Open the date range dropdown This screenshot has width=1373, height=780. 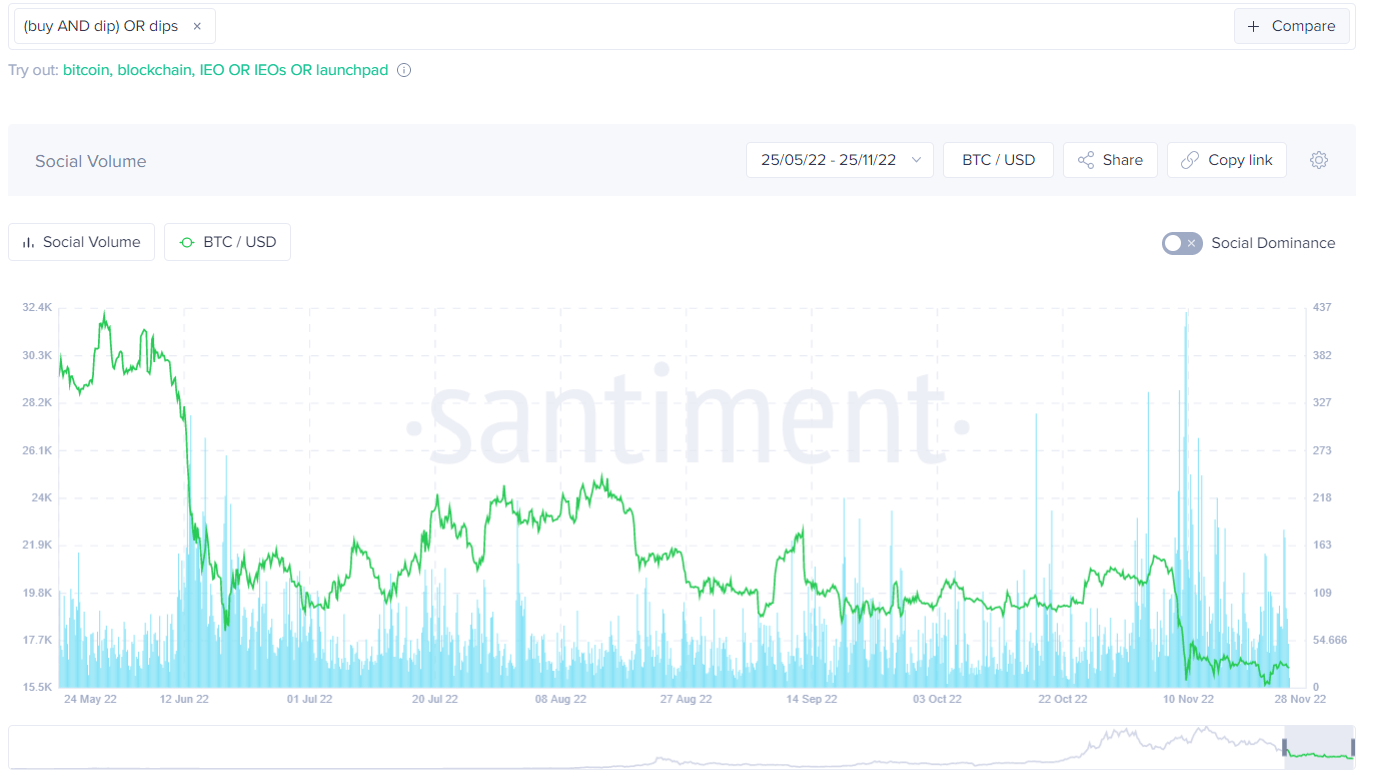click(916, 159)
